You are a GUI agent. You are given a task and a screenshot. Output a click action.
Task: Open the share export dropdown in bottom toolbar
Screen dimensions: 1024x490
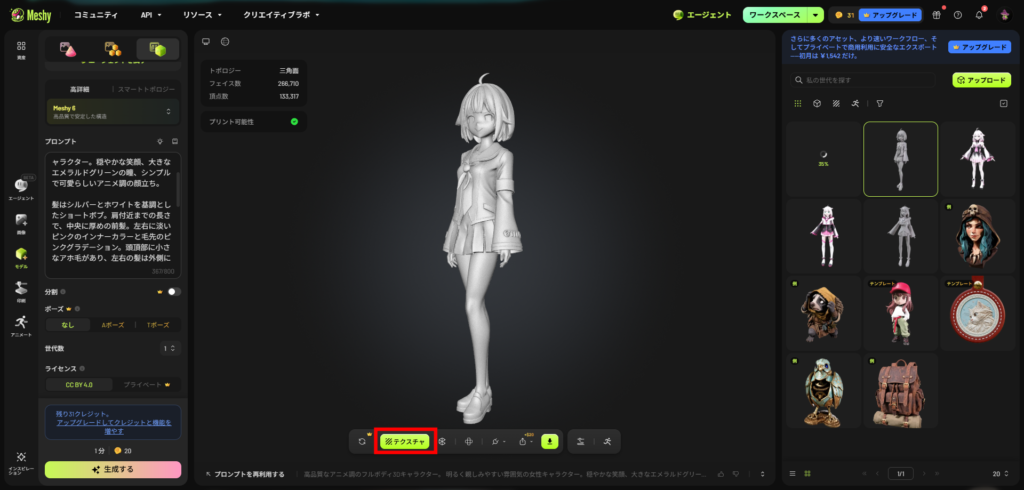pos(525,442)
